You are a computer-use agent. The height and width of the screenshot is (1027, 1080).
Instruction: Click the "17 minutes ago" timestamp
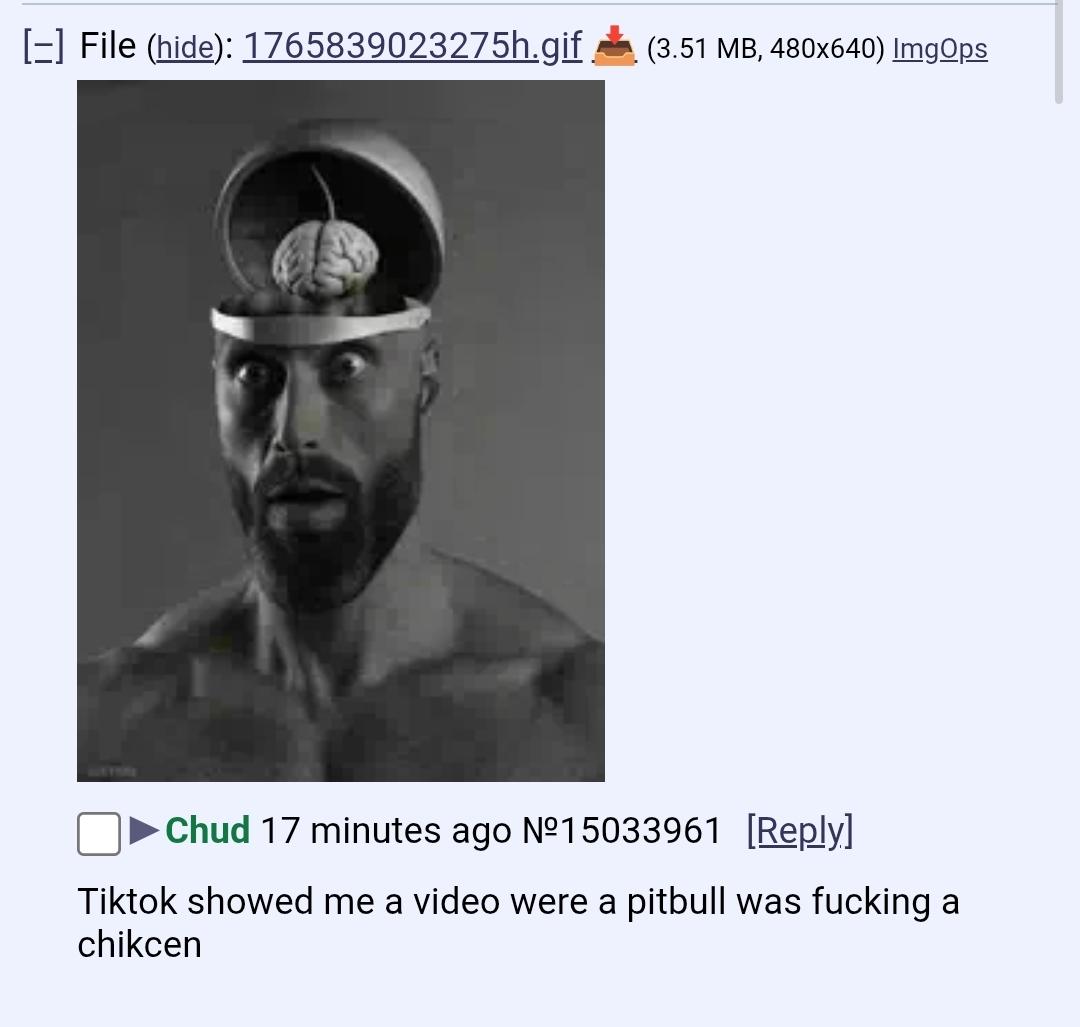click(386, 831)
